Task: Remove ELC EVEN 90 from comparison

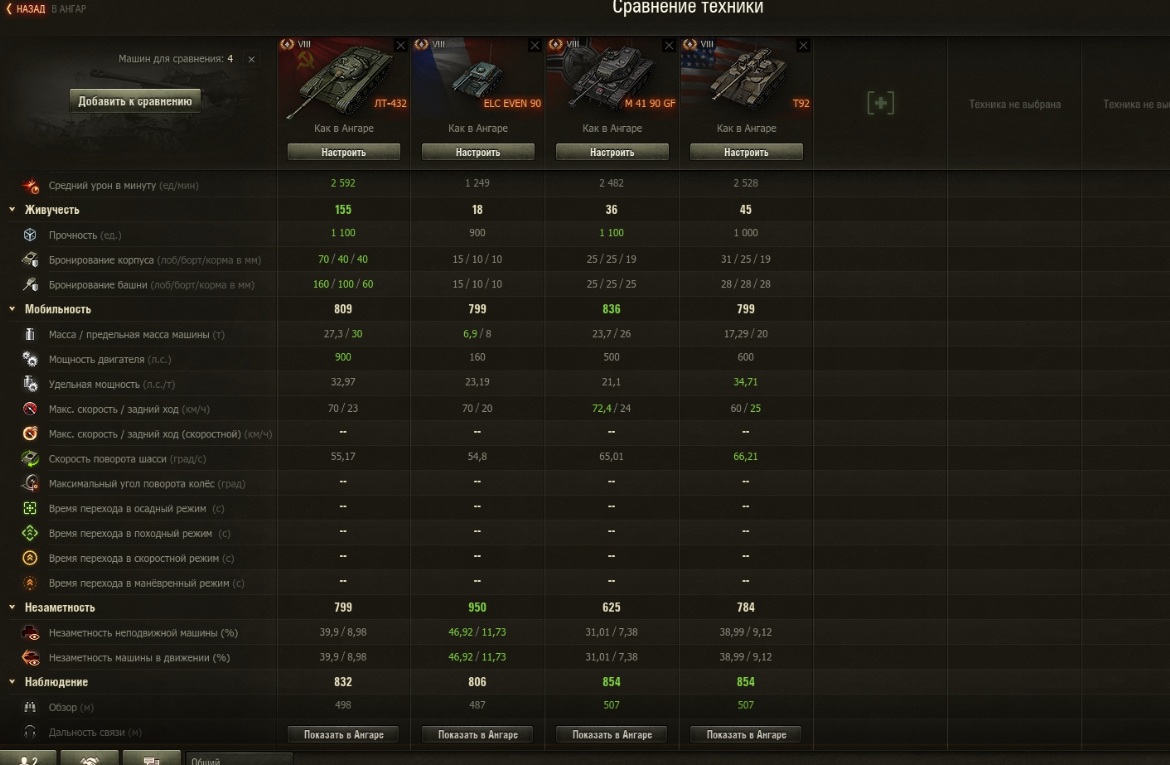Action: tap(534, 46)
